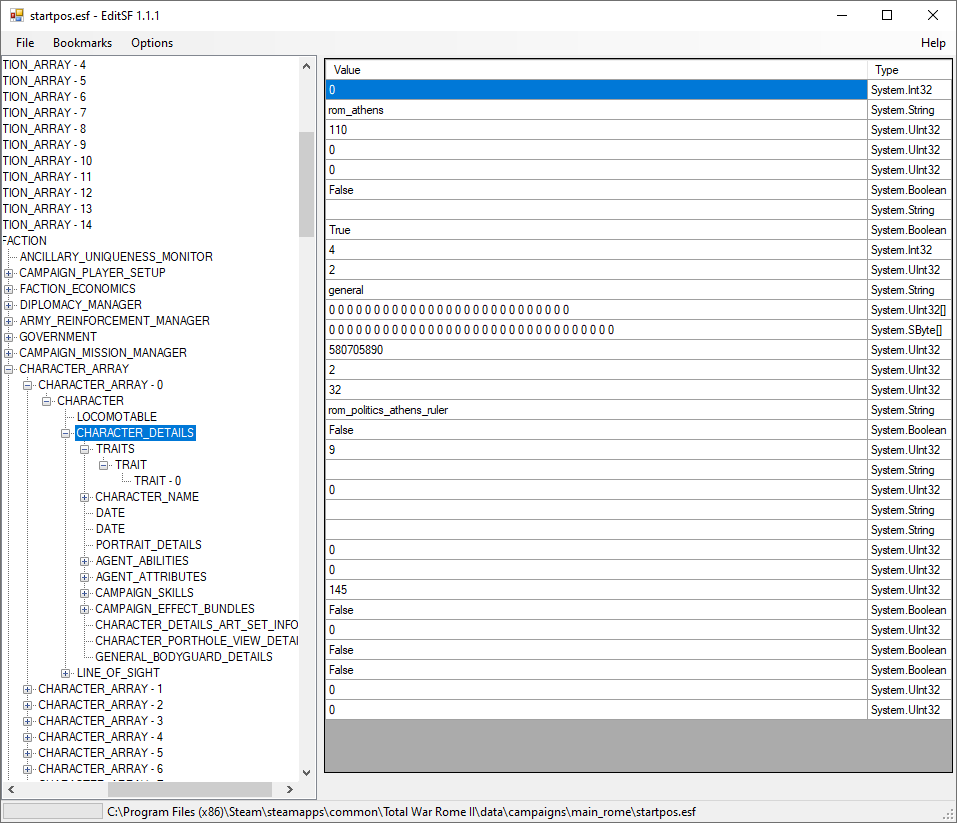Select the CHARACTER_ARRAY - 5 tree item
Screen dimensions: 957x823
point(100,753)
